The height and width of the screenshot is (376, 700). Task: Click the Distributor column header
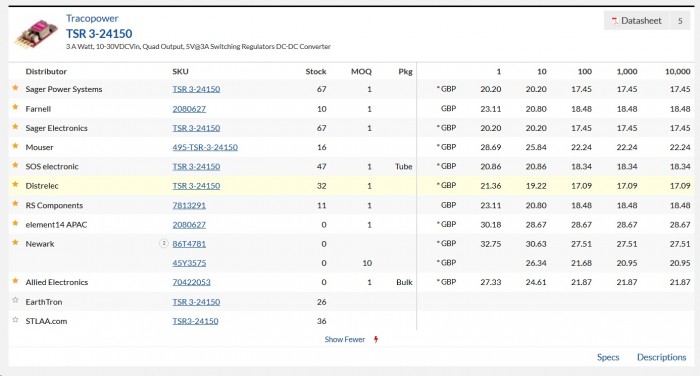46,71
